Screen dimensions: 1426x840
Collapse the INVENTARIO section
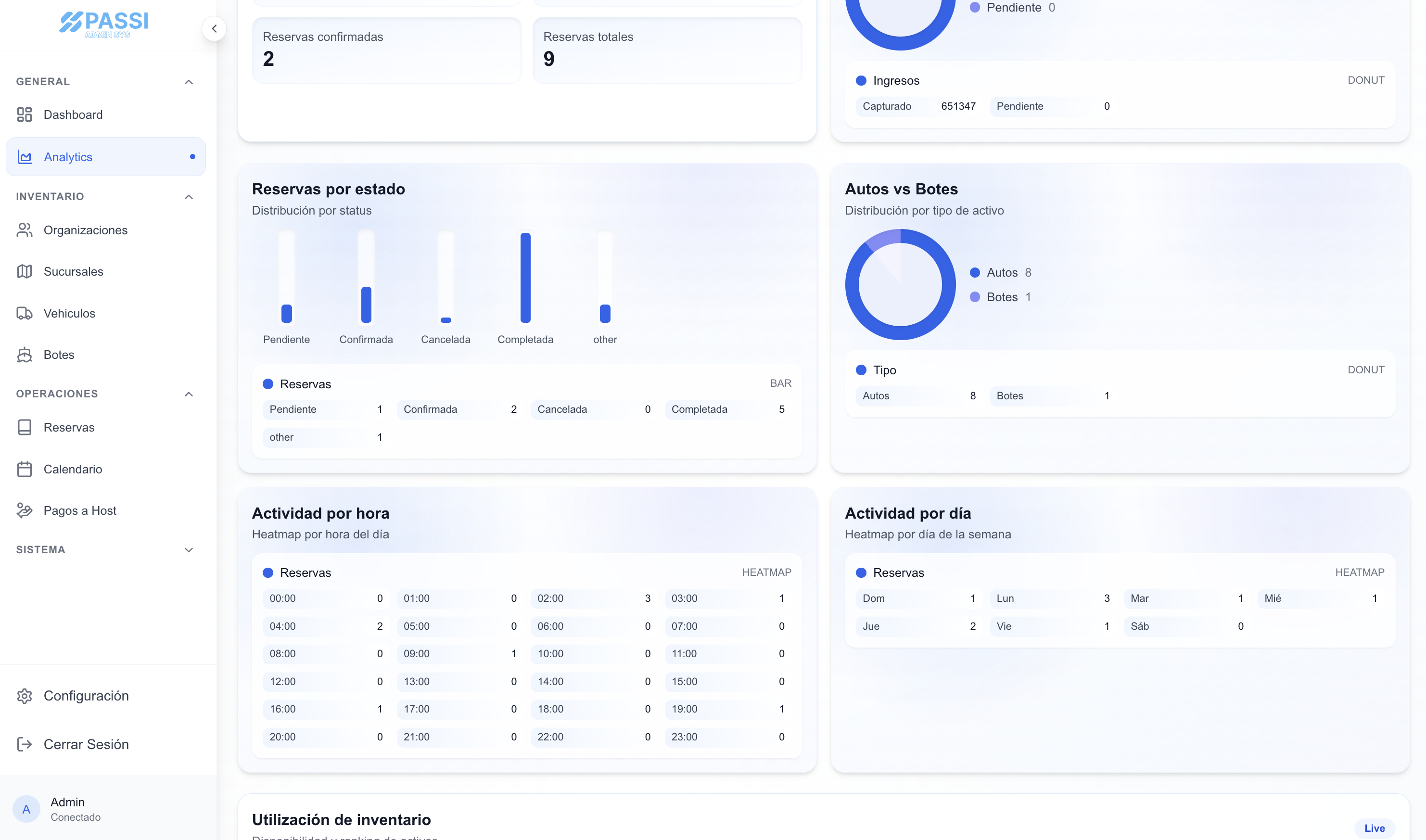point(189,196)
